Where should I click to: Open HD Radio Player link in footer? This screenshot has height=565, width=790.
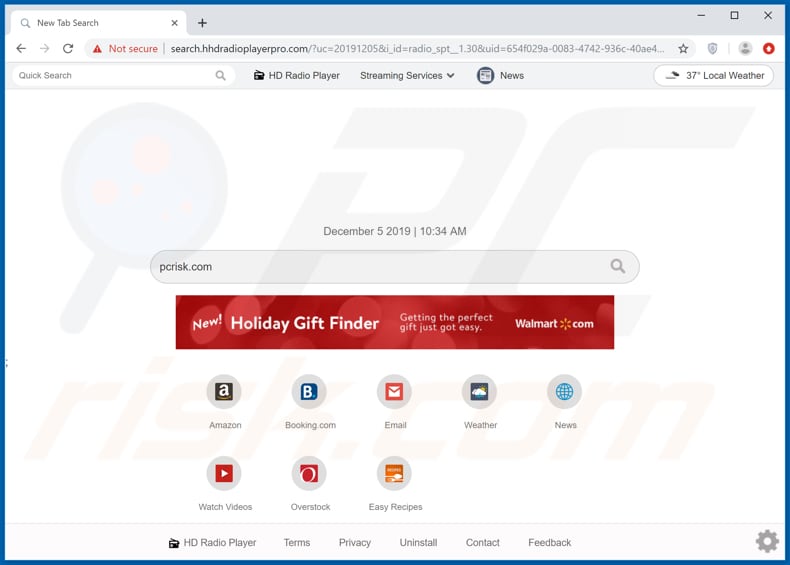(x=212, y=543)
